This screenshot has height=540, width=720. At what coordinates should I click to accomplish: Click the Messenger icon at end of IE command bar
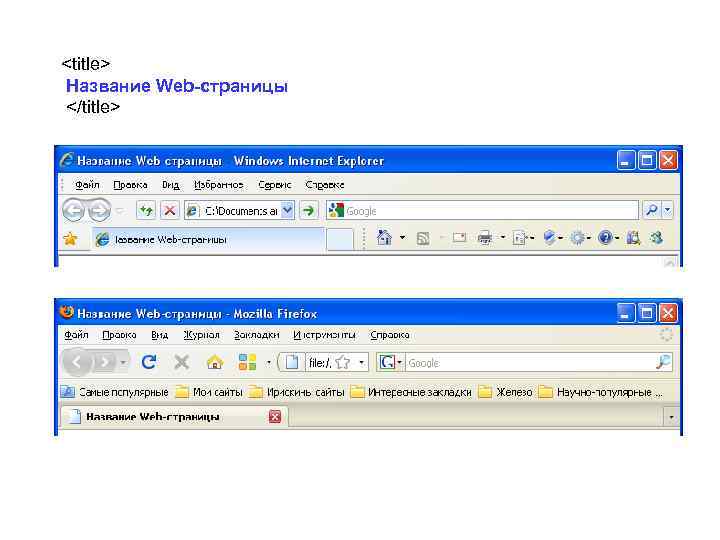coord(657,237)
